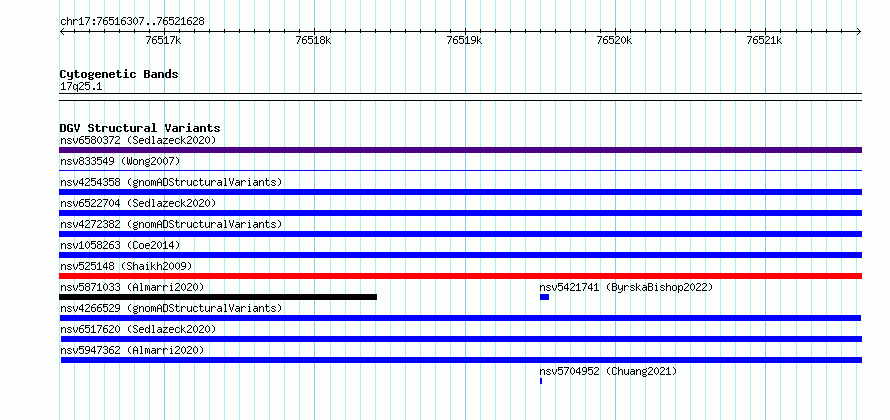Image resolution: width=890 pixels, height=420 pixels.
Task: Click the nsv6517620 (Sedlazeck2020) label
Action: coord(138,329)
